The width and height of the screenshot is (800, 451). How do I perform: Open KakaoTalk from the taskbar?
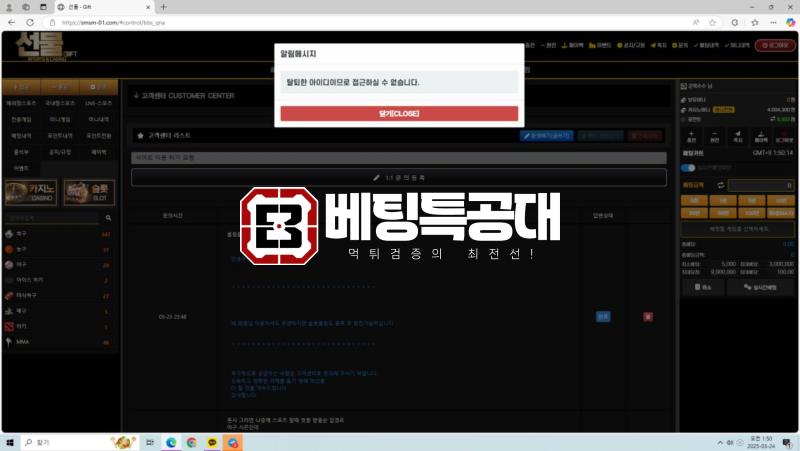click(x=212, y=442)
